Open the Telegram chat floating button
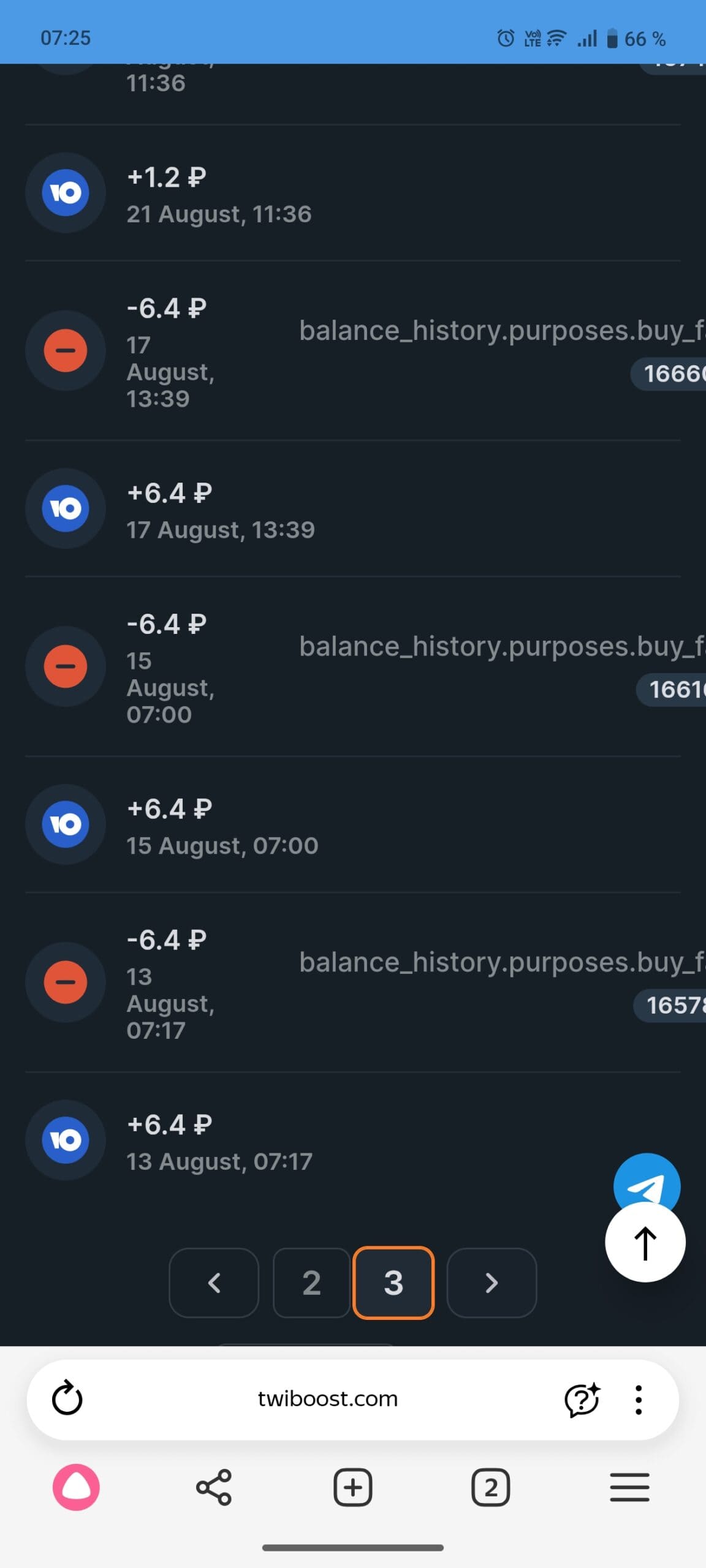706x1568 pixels. click(647, 1178)
